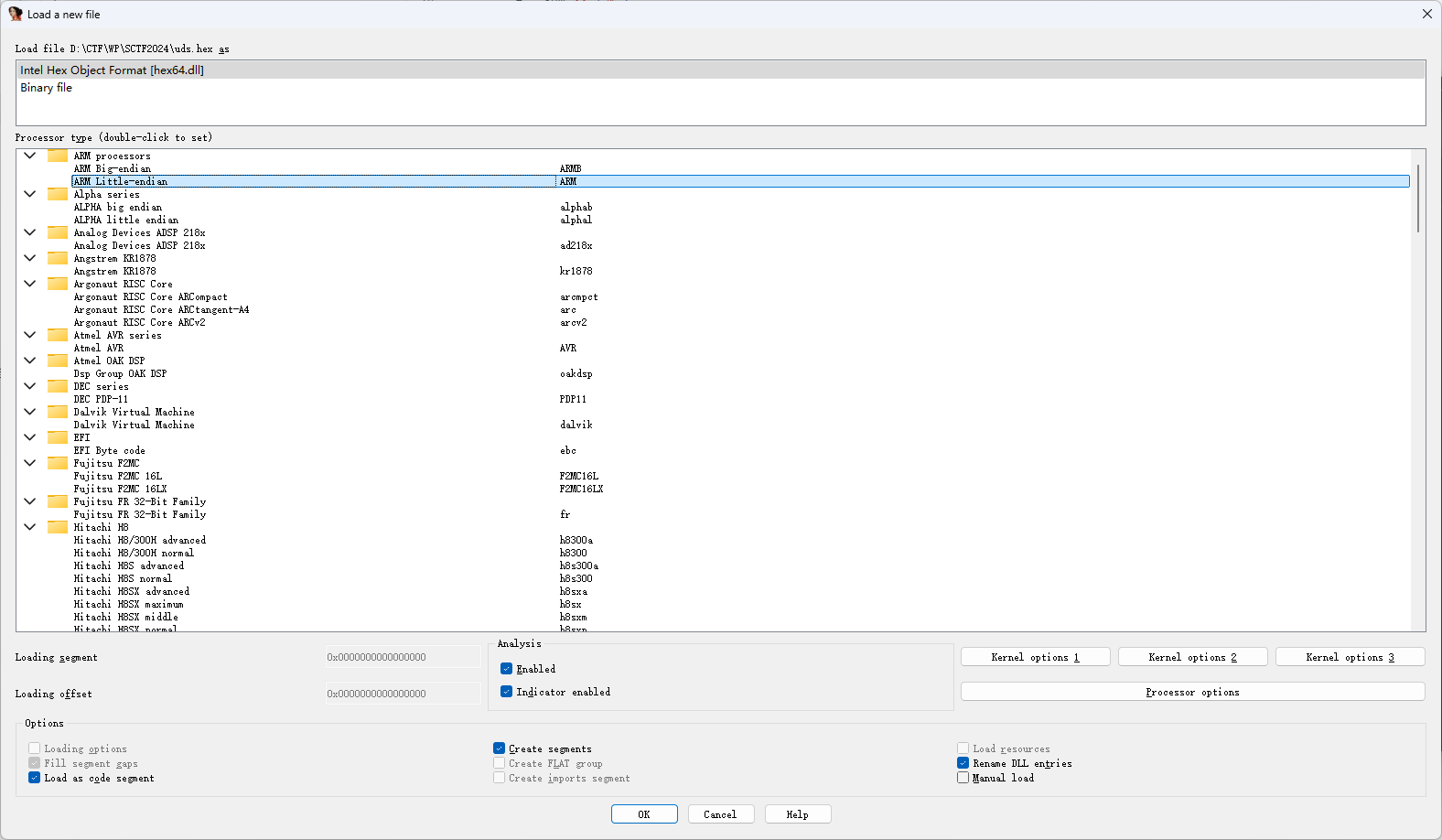Viewport: 1442px width, 840px height.
Task: Toggle Rename DLL entries checkbox
Action: coord(963,763)
